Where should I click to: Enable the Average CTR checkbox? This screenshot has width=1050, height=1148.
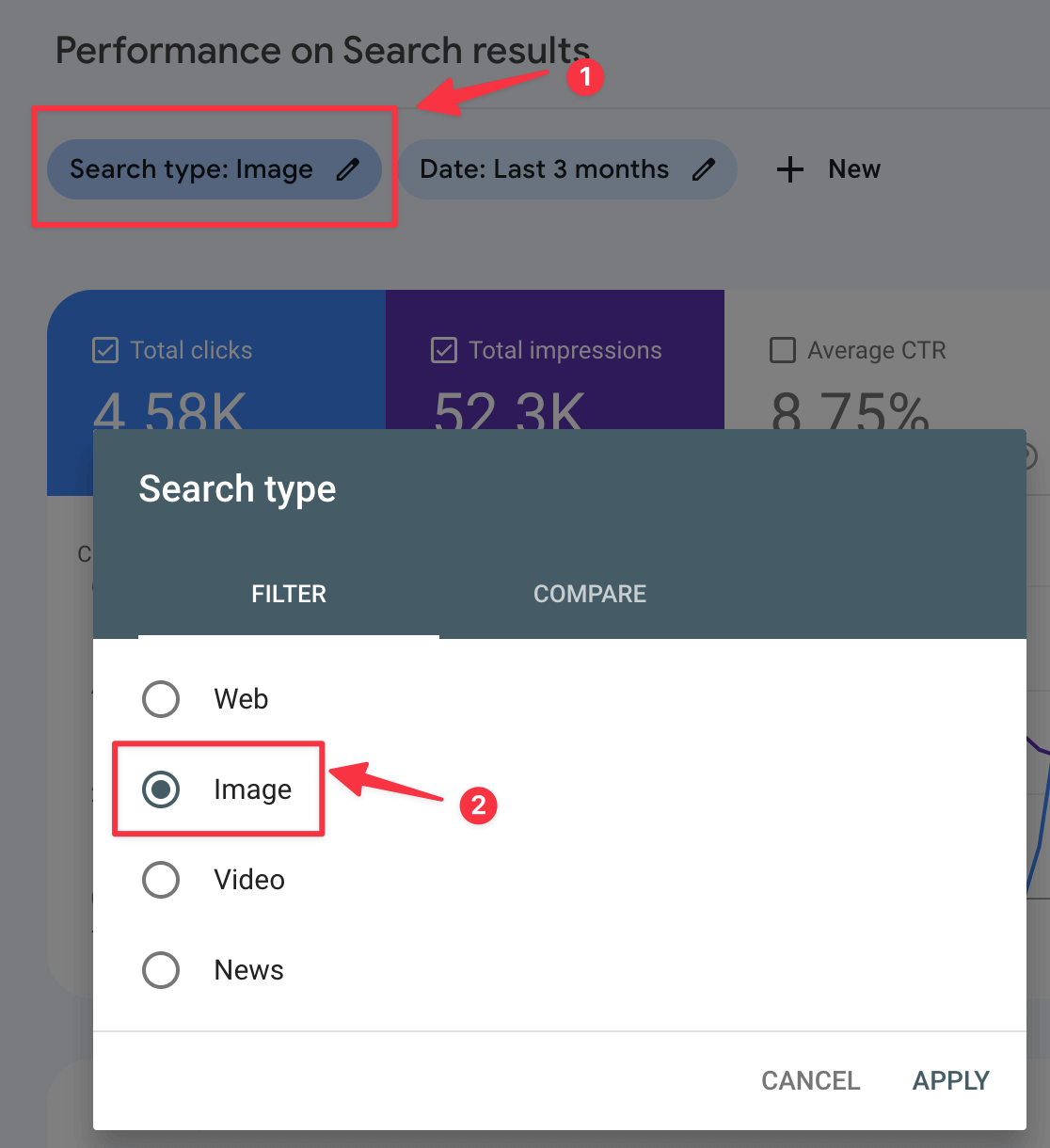pos(783,350)
